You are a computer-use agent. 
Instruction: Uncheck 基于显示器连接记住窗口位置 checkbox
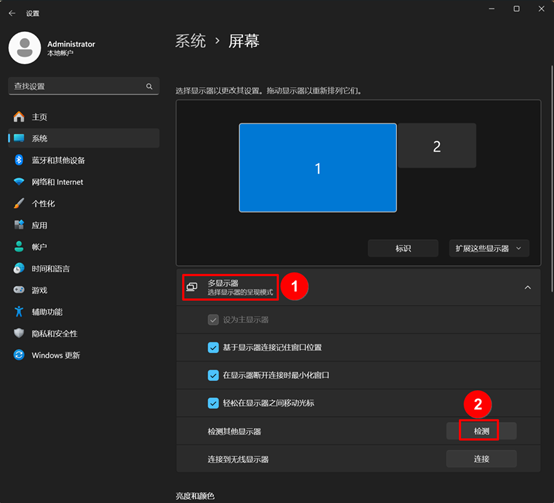point(213,348)
